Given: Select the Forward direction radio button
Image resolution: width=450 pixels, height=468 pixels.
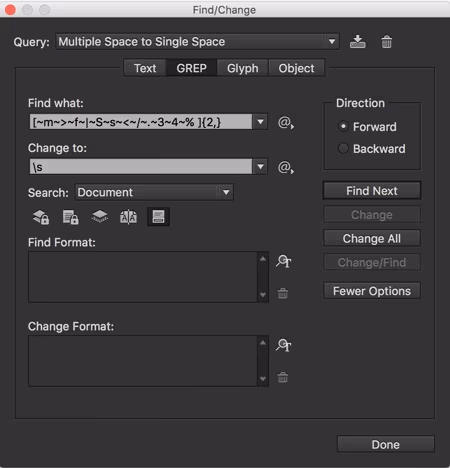Looking at the screenshot, I should point(343,126).
